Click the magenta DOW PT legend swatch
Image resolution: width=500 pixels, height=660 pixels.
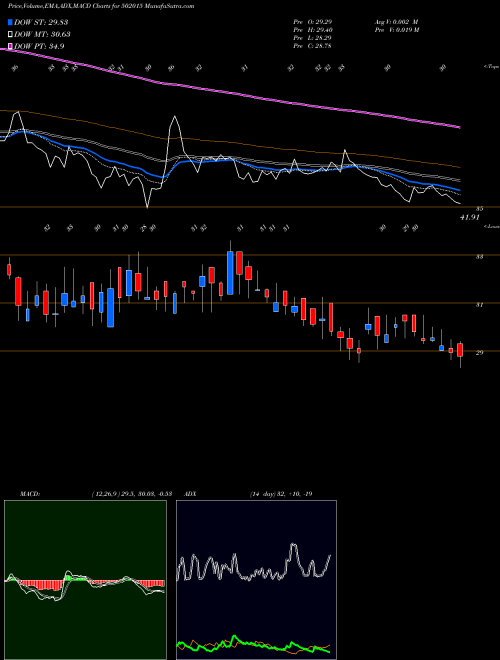11,46
